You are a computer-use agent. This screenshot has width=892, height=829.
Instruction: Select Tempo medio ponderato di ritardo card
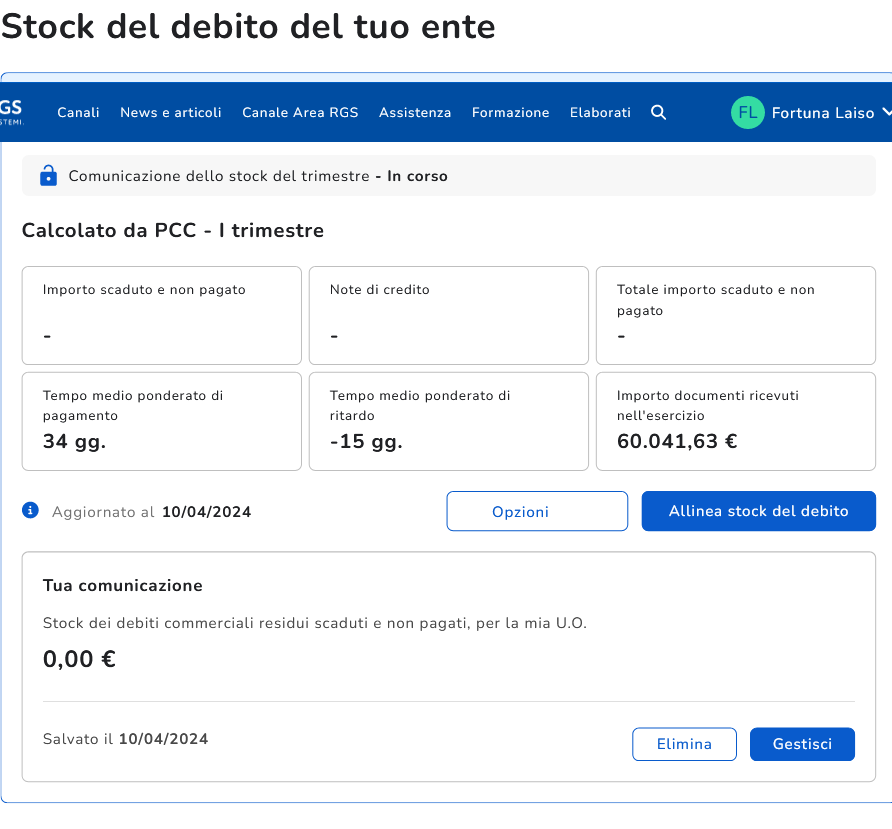[448, 421]
